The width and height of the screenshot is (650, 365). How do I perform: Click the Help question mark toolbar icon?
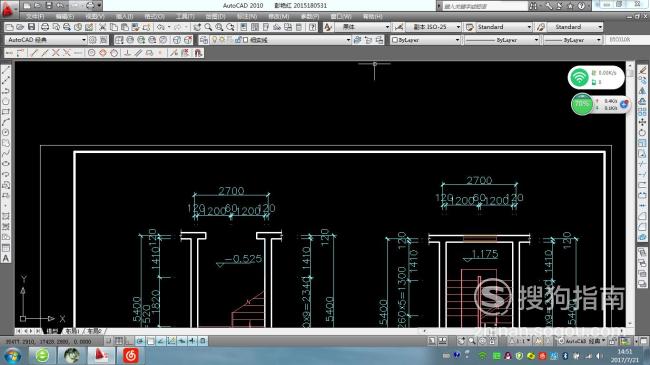[x=313, y=27]
